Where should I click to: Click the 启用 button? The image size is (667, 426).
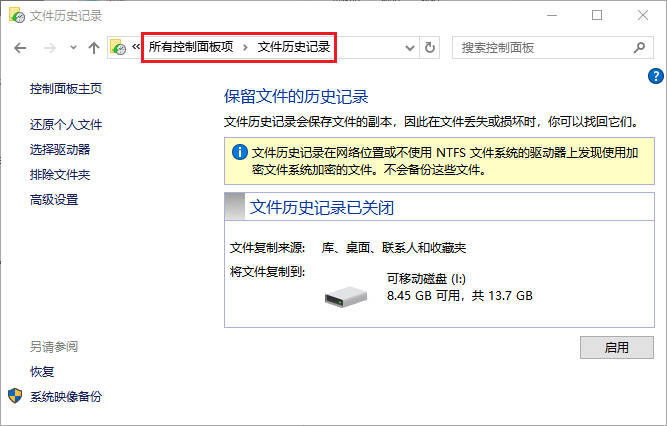616,348
